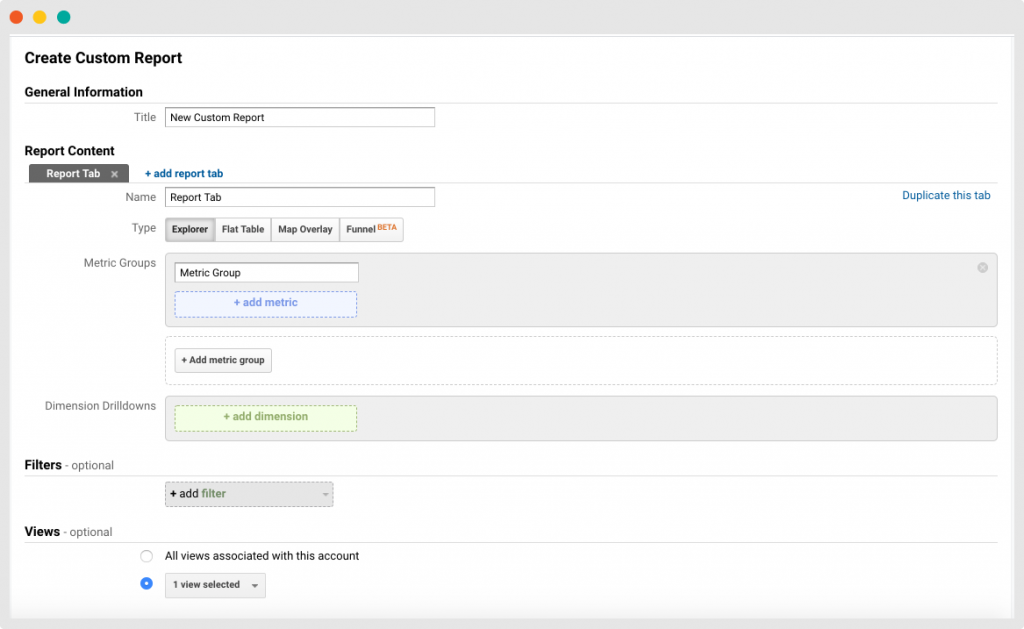
Task: Click the green maximize window dot
Action: (x=64, y=17)
